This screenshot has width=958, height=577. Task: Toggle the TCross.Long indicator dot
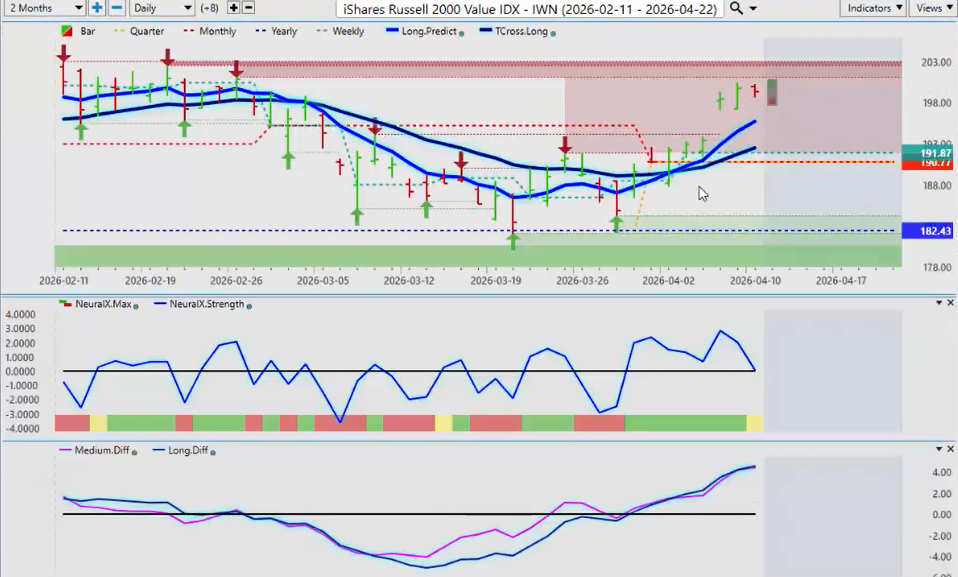pyautogui.click(x=554, y=33)
